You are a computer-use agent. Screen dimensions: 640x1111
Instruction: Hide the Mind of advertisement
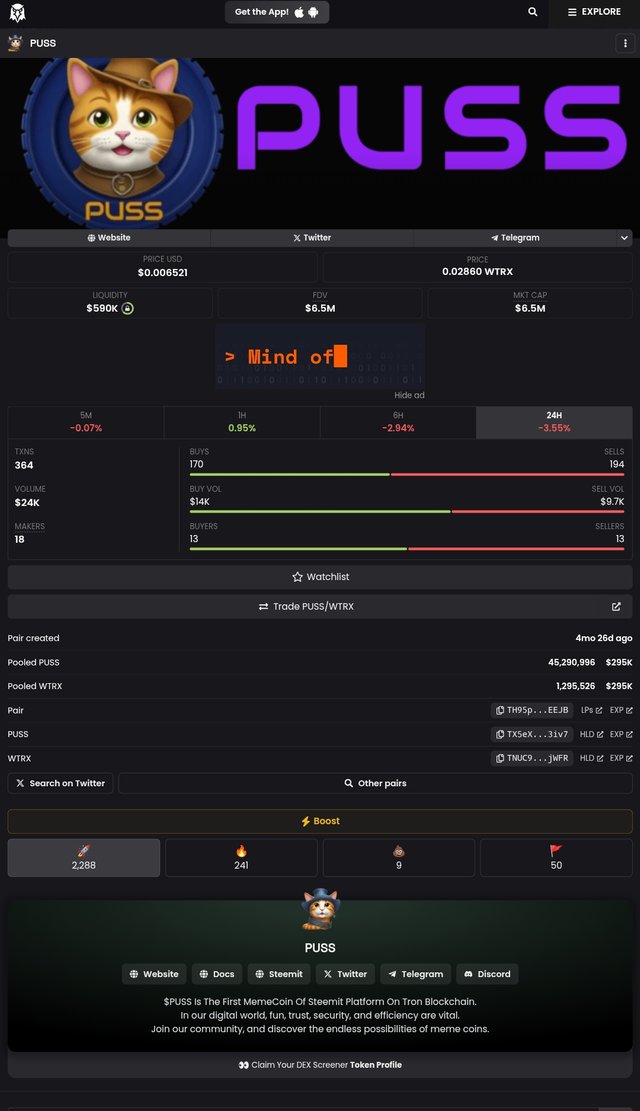pyautogui.click(x=409, y=395)
